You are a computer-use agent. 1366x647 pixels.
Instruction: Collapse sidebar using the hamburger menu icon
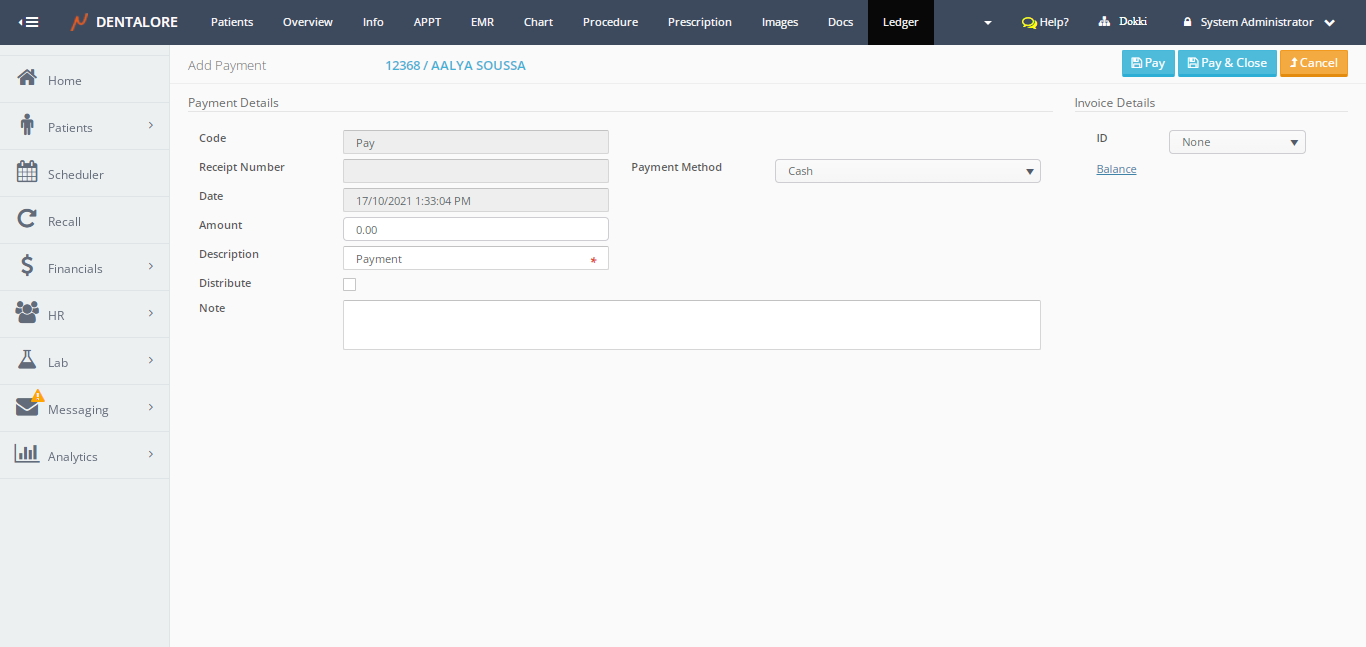click(29, 22)
